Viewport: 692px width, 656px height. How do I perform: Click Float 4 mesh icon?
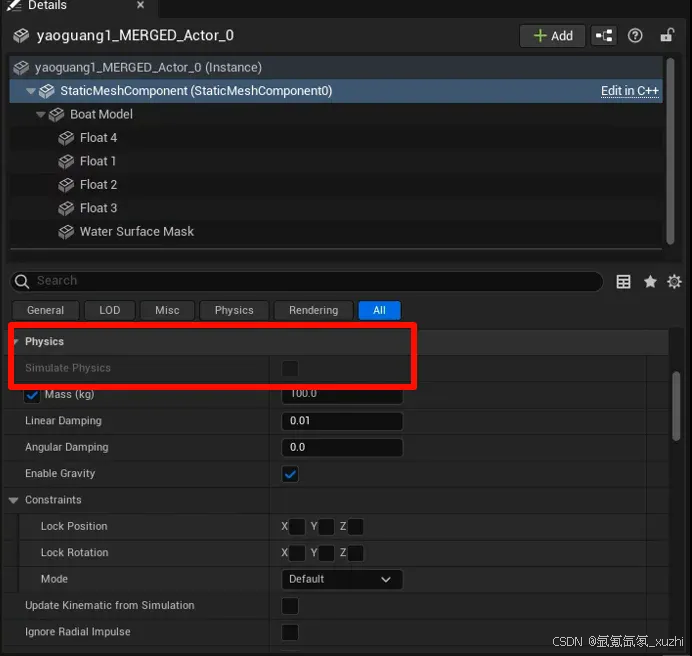click(66, 138)
